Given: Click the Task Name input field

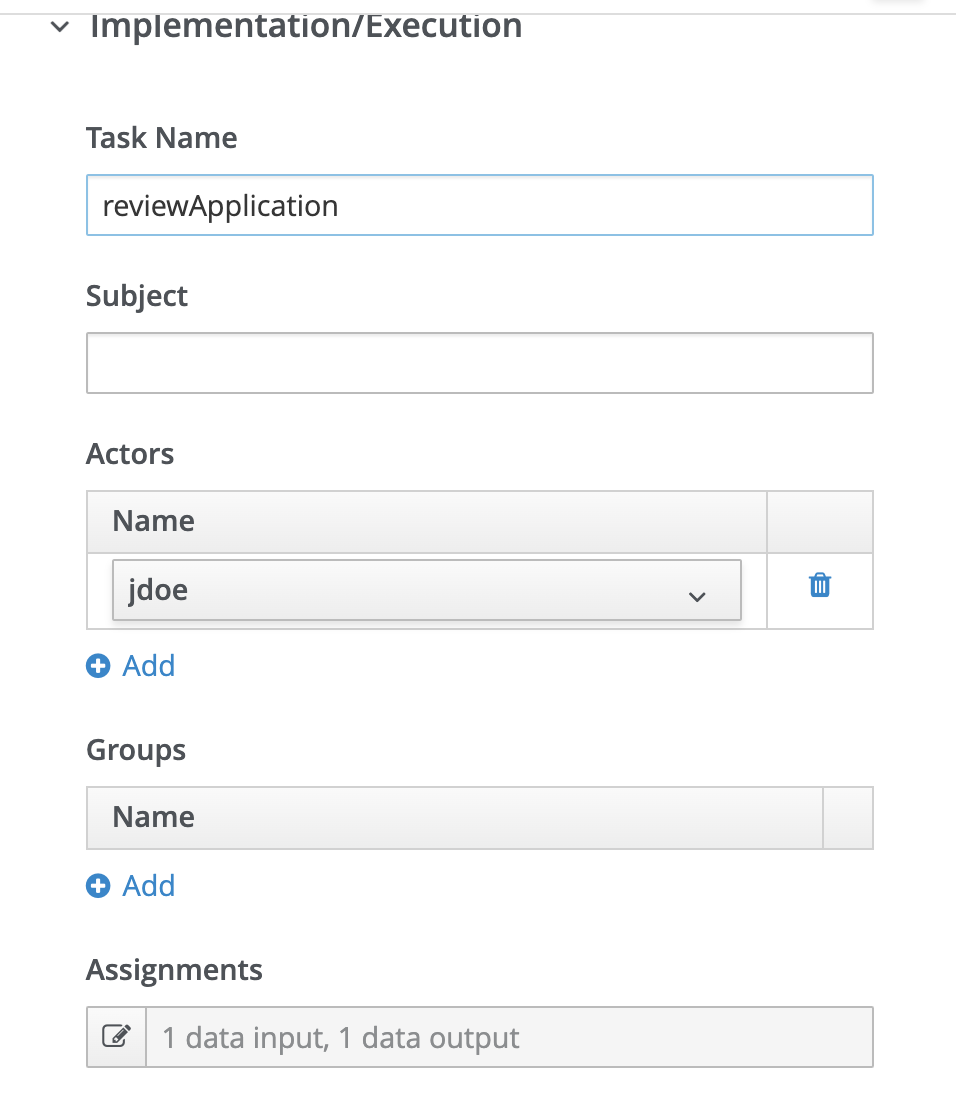Looking at the screenshot, I should coord(480,205).
